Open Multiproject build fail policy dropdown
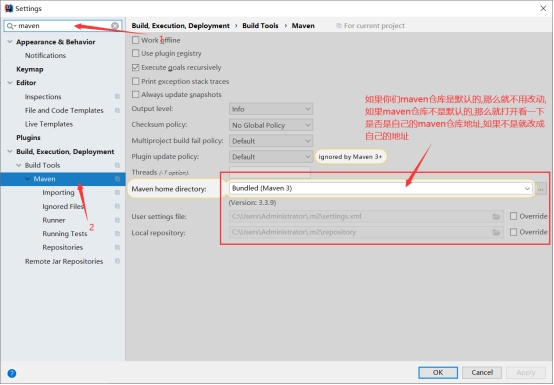Image resolution: width=554 pixels, height=385 pixels. (271, 141)
